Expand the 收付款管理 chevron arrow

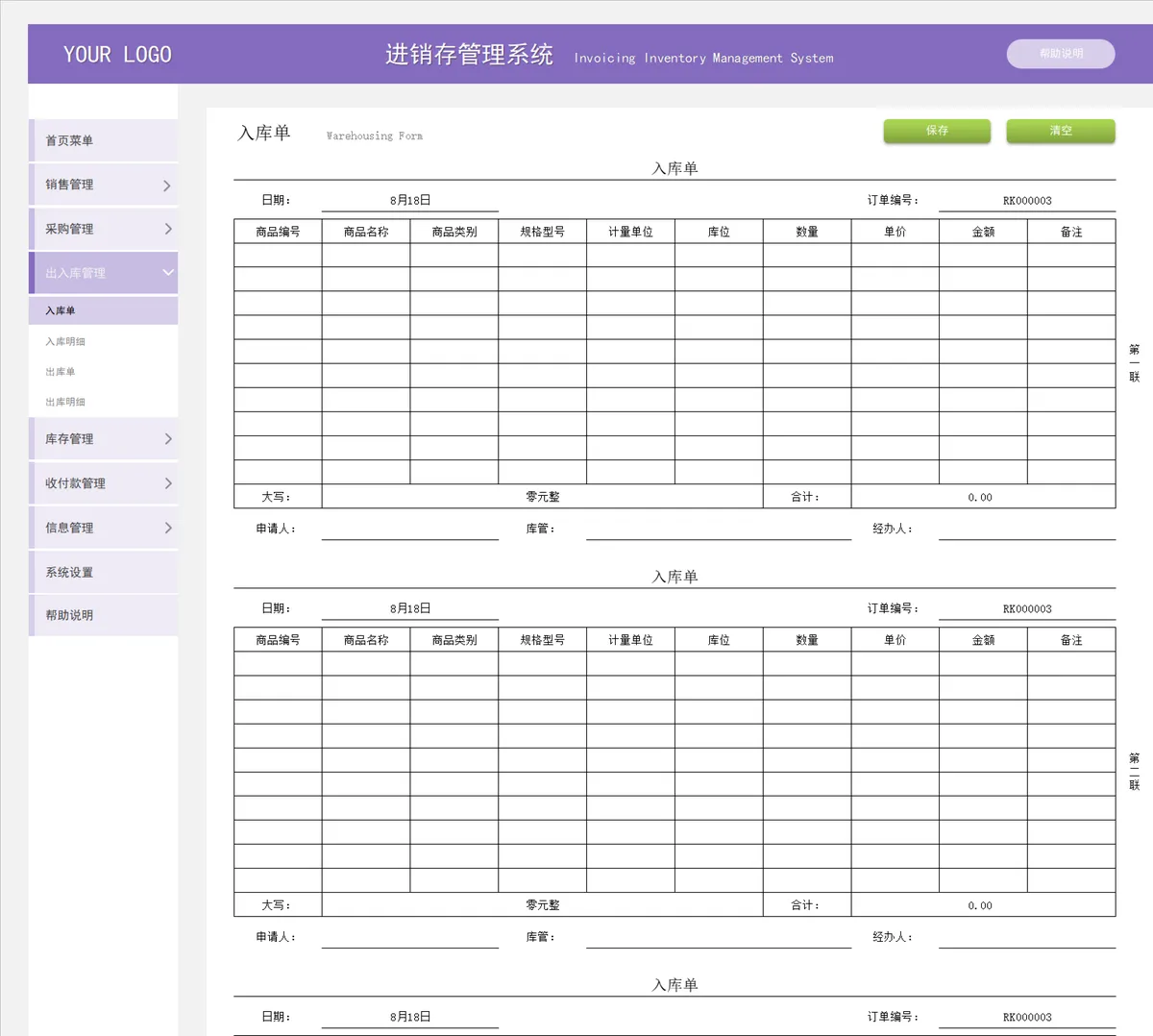[168, 483]
